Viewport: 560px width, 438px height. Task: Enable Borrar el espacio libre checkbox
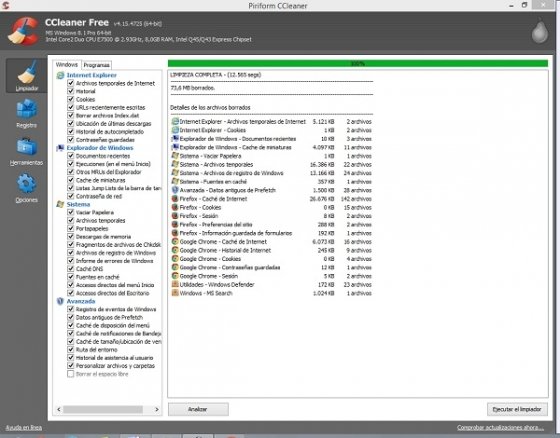[x=71, y=374]
